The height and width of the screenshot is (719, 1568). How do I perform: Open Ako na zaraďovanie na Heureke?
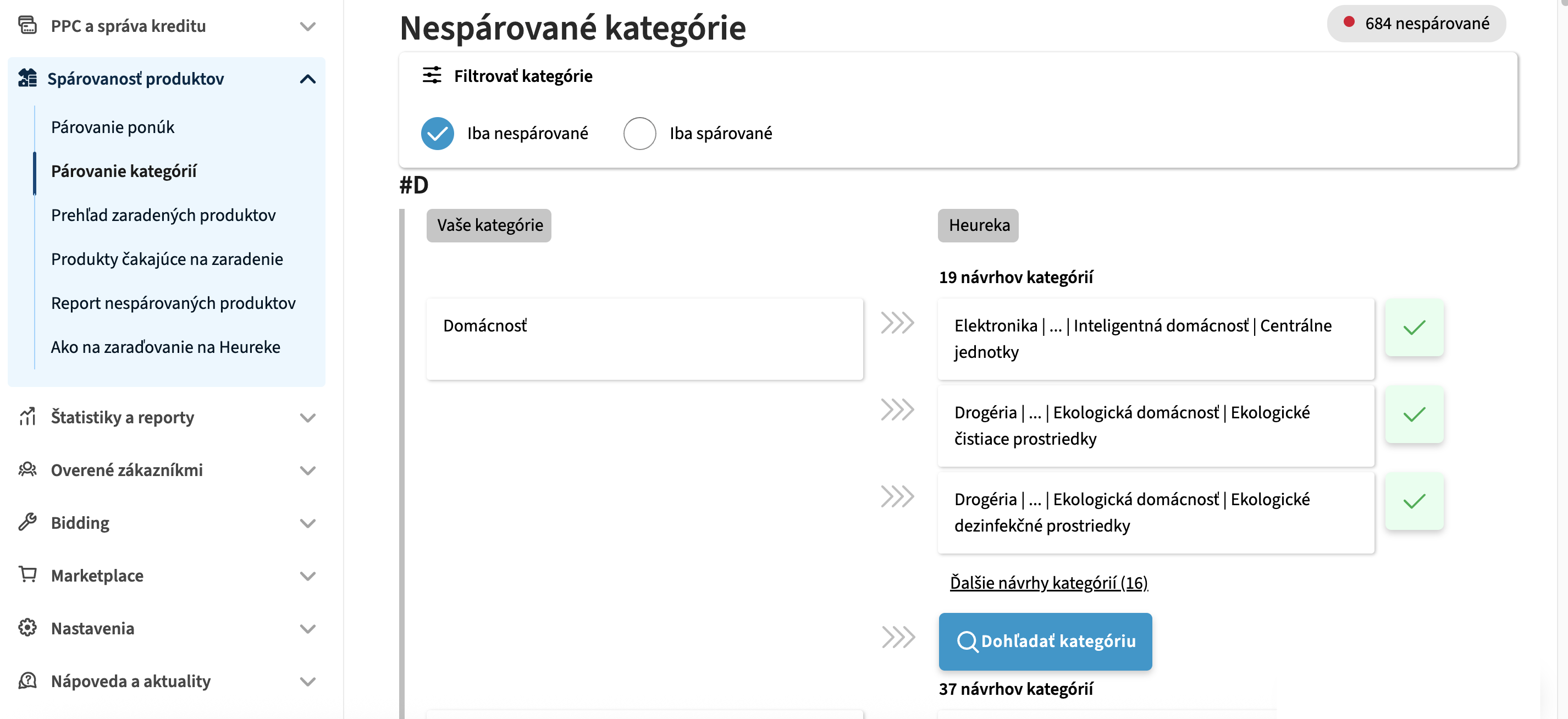tap(165, 347)
